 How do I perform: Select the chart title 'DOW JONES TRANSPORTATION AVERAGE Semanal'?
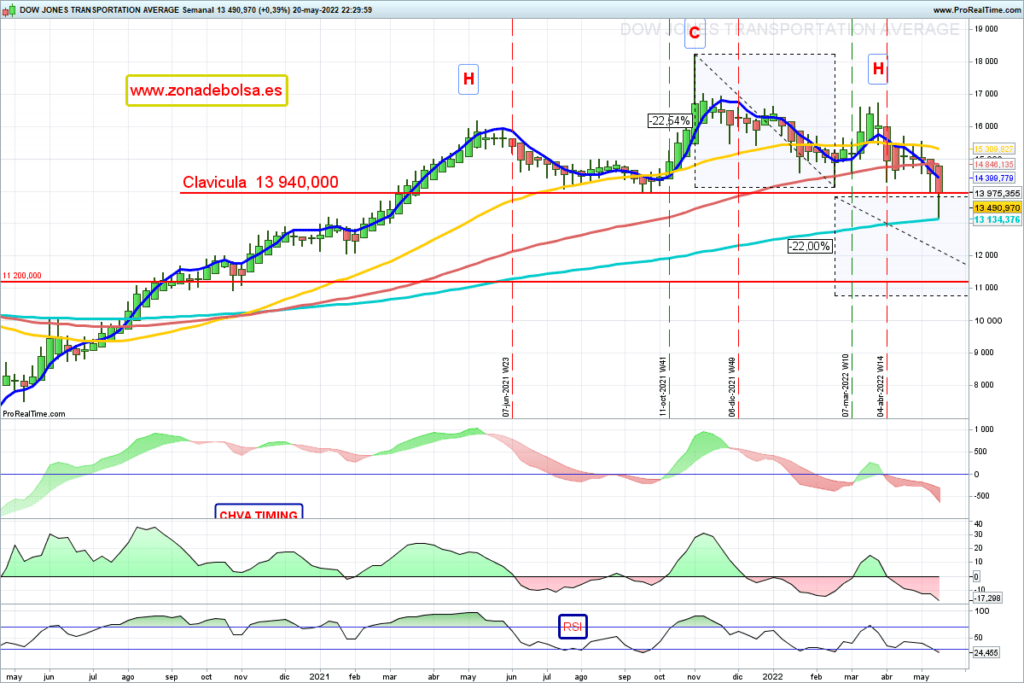[116, 10]
